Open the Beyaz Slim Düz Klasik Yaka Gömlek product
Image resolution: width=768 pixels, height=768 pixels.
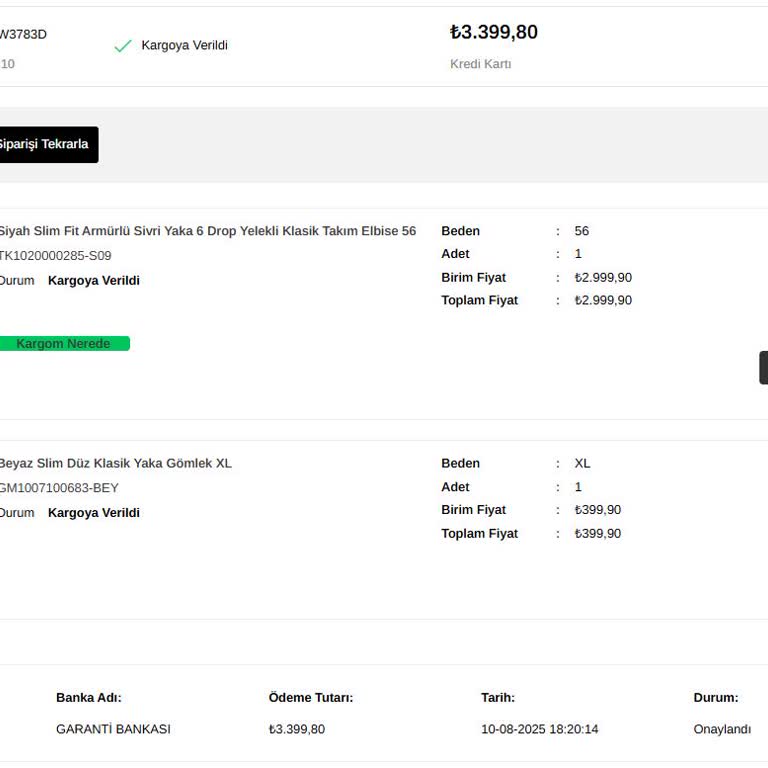tap(115, 463)
